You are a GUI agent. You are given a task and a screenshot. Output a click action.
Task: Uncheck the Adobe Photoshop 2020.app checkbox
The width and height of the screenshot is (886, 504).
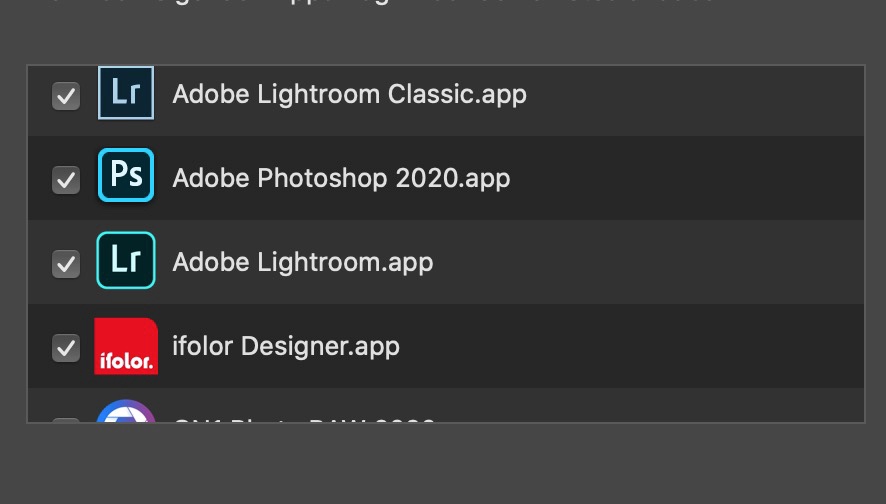point(66,180)
